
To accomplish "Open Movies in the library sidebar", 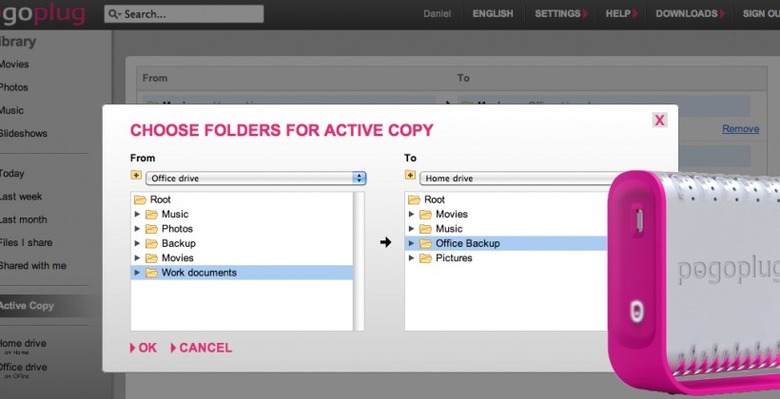I will point(14,64).
